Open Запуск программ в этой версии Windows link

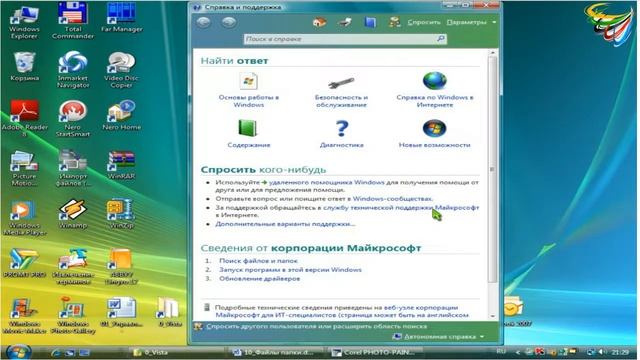(290, 270)
